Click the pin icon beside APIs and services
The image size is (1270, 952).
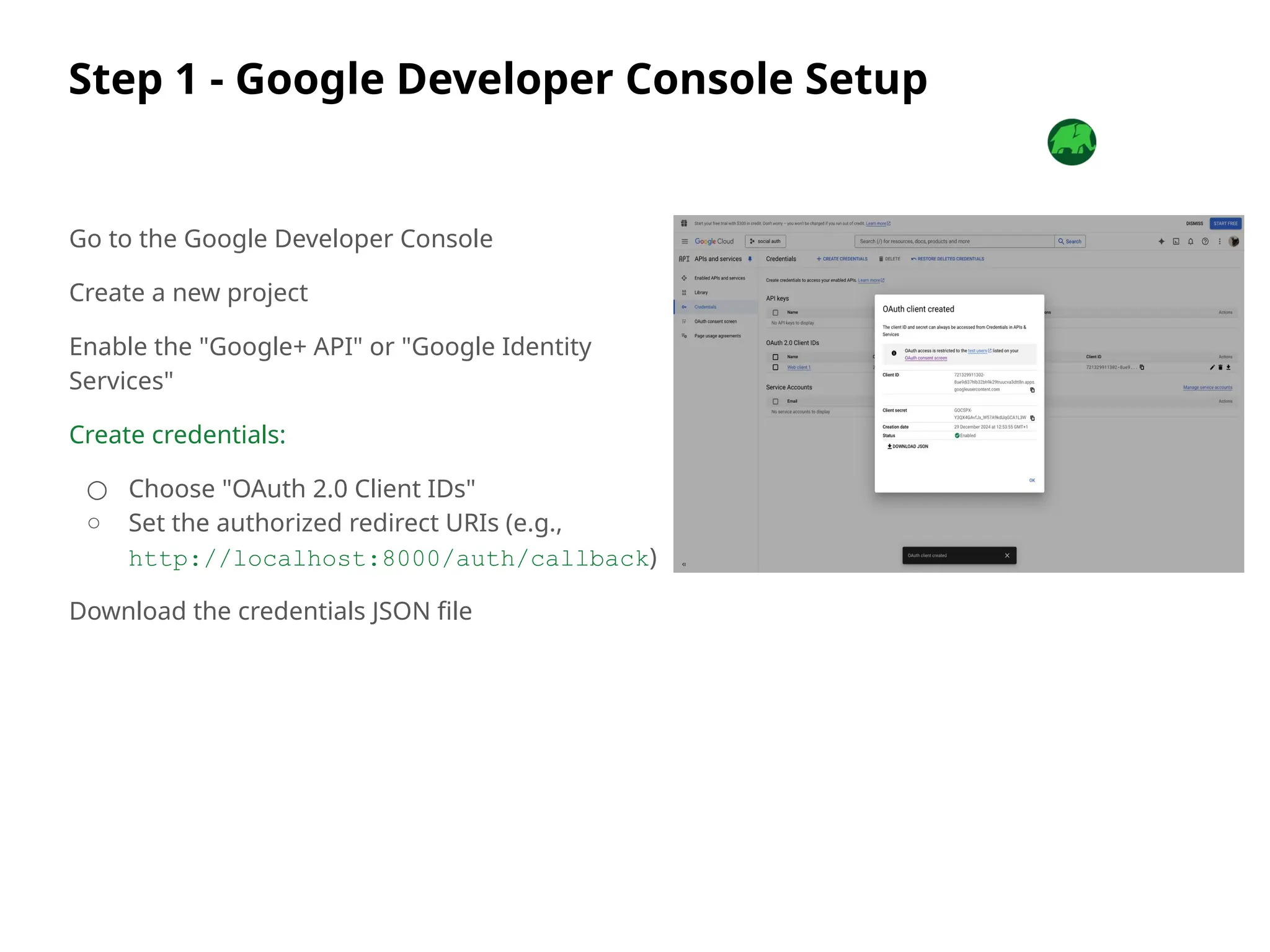coord(750,259)
